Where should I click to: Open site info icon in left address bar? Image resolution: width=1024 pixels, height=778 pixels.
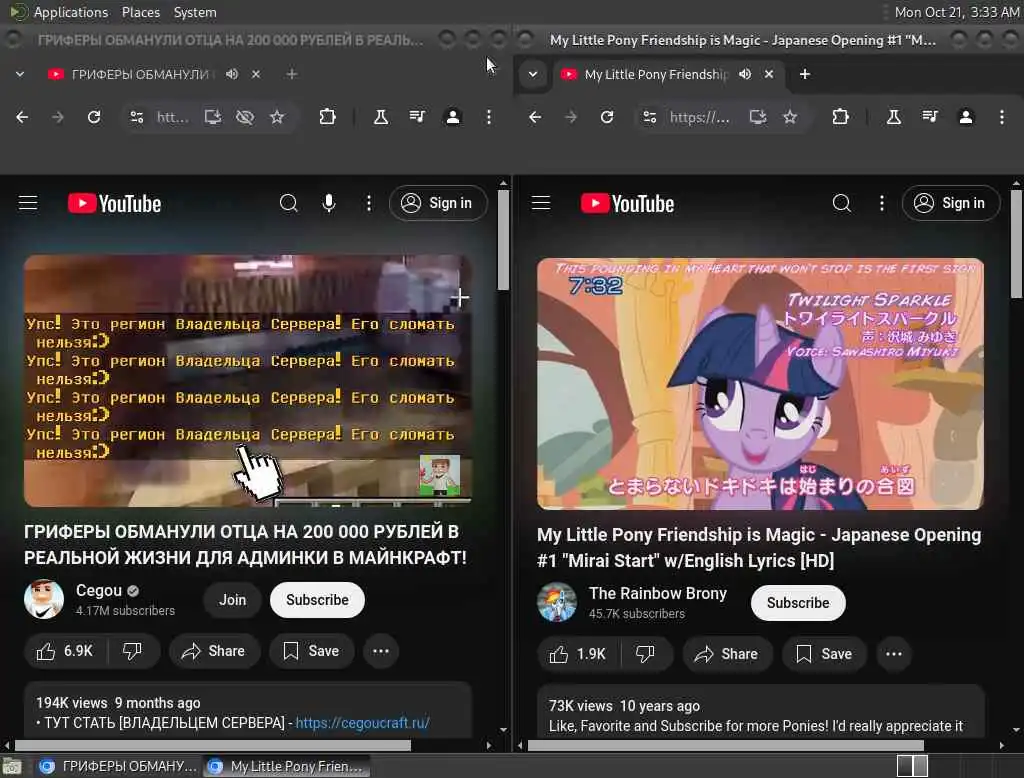136,117
